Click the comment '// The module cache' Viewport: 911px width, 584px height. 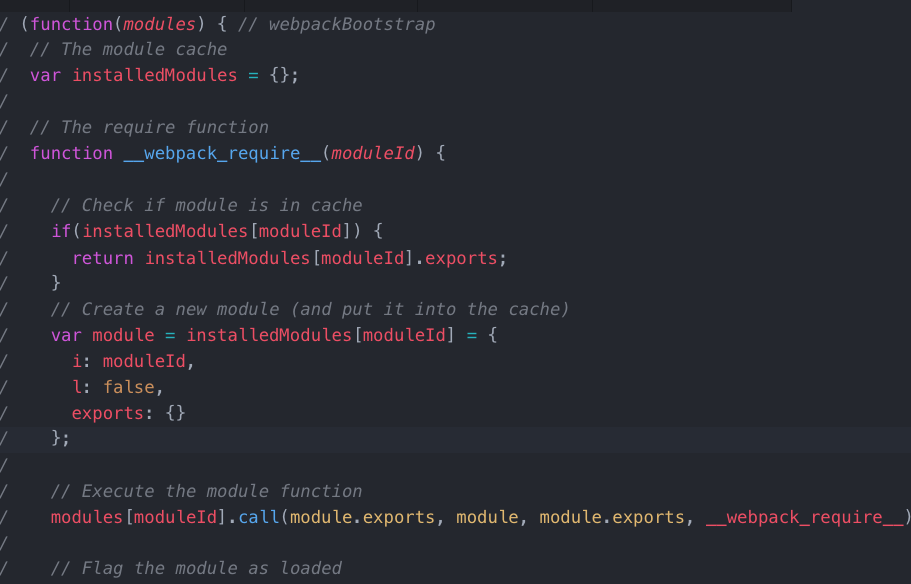[x=128, y=49]
